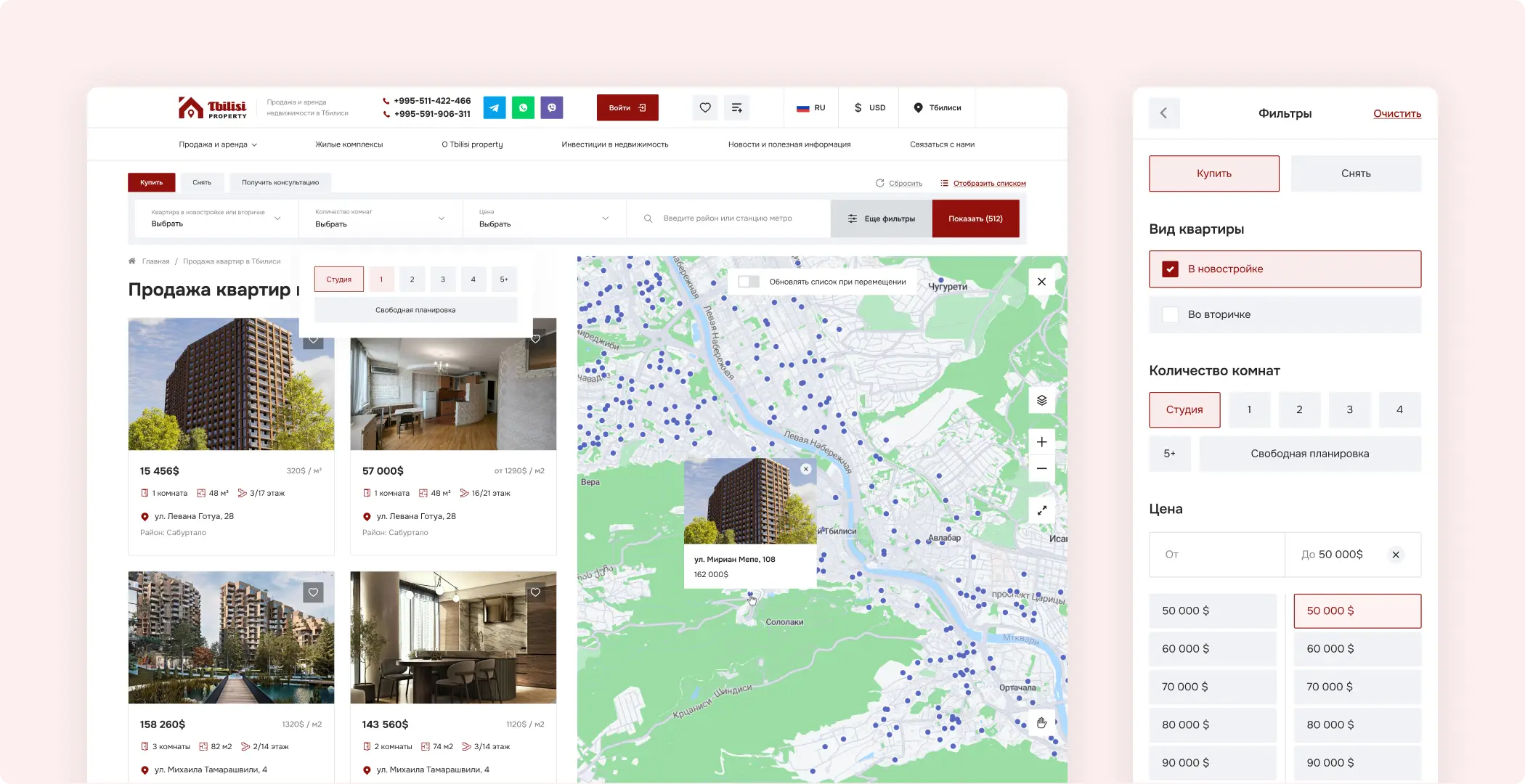Select the map layers icon

(1041, 400)
